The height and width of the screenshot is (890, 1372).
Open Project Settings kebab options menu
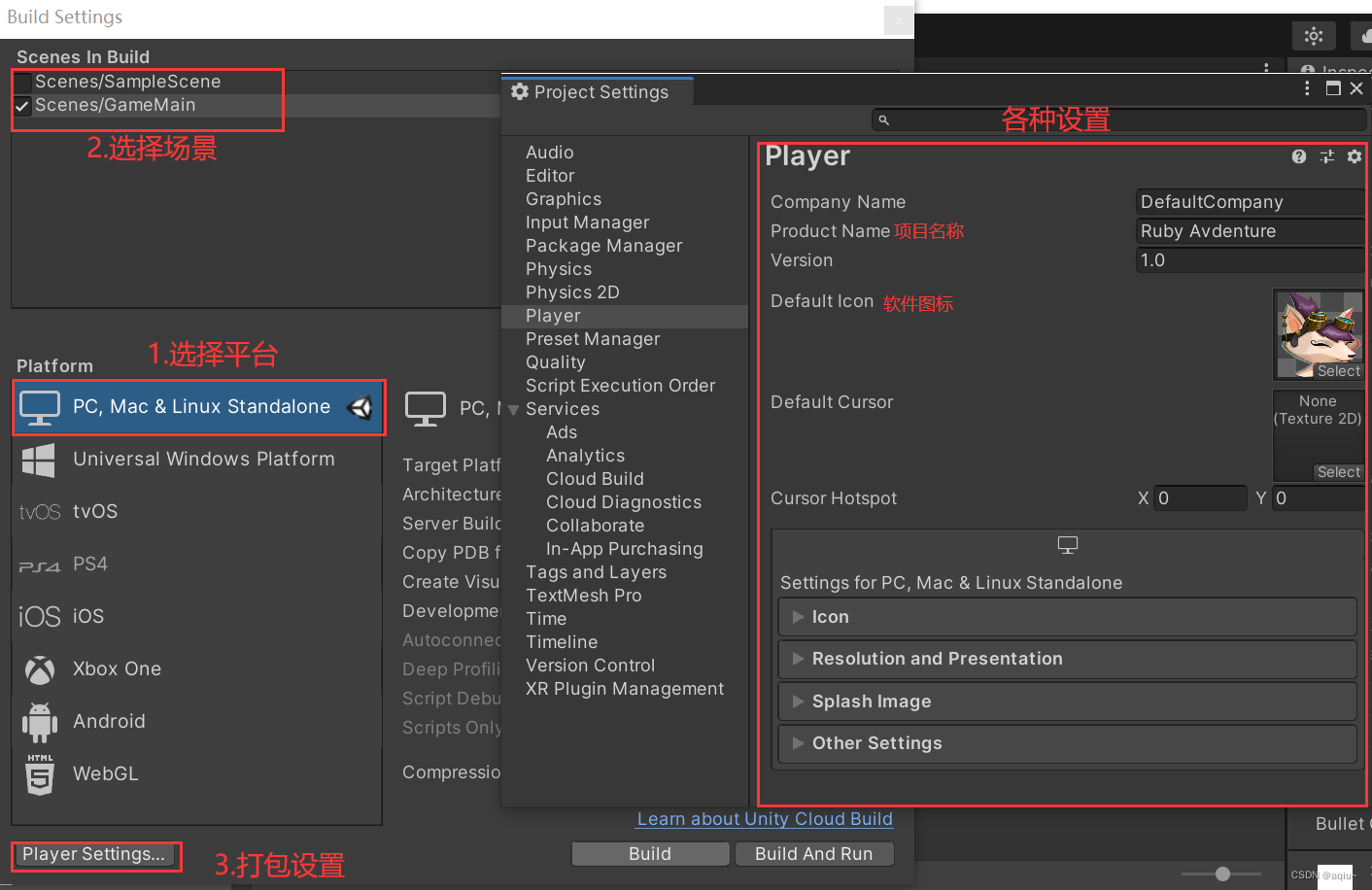[1307, 88]
